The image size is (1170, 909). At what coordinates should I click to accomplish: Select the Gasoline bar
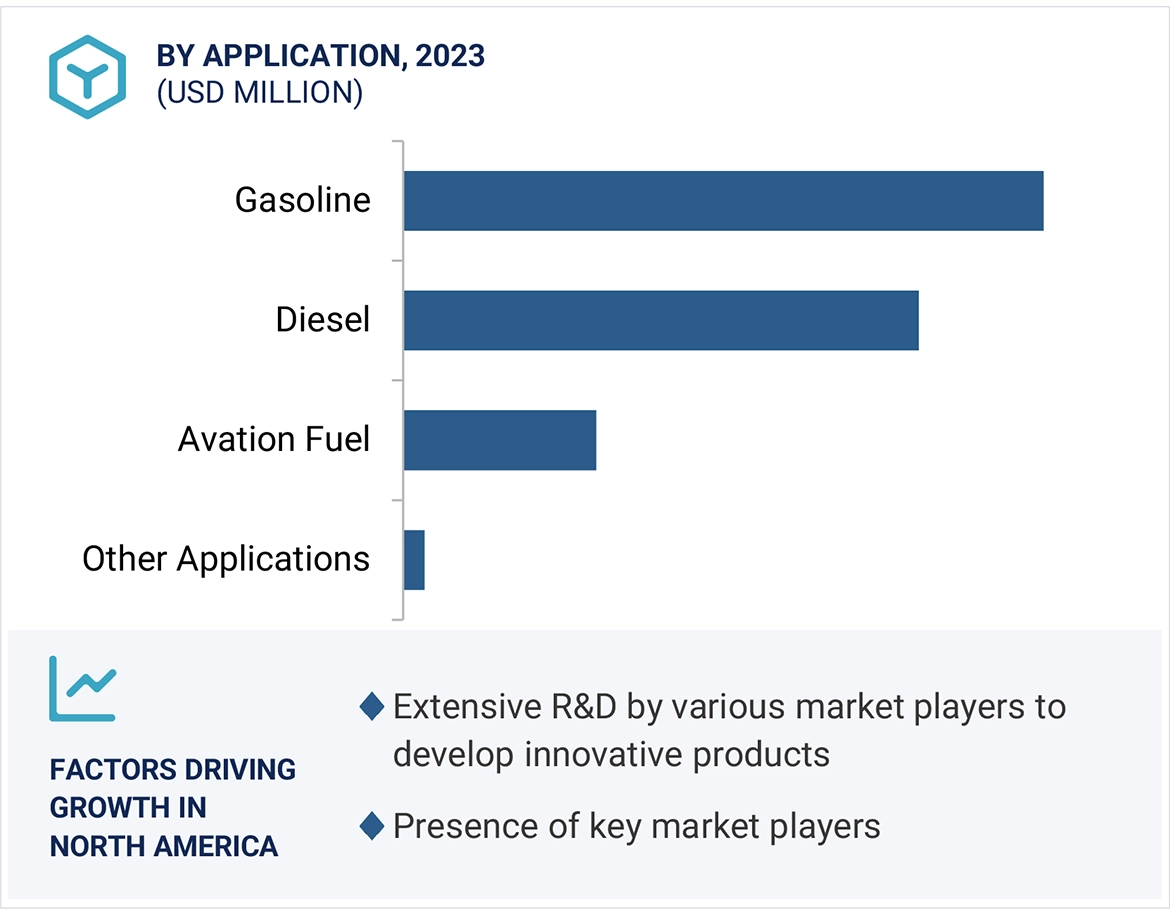coord(723,201)
